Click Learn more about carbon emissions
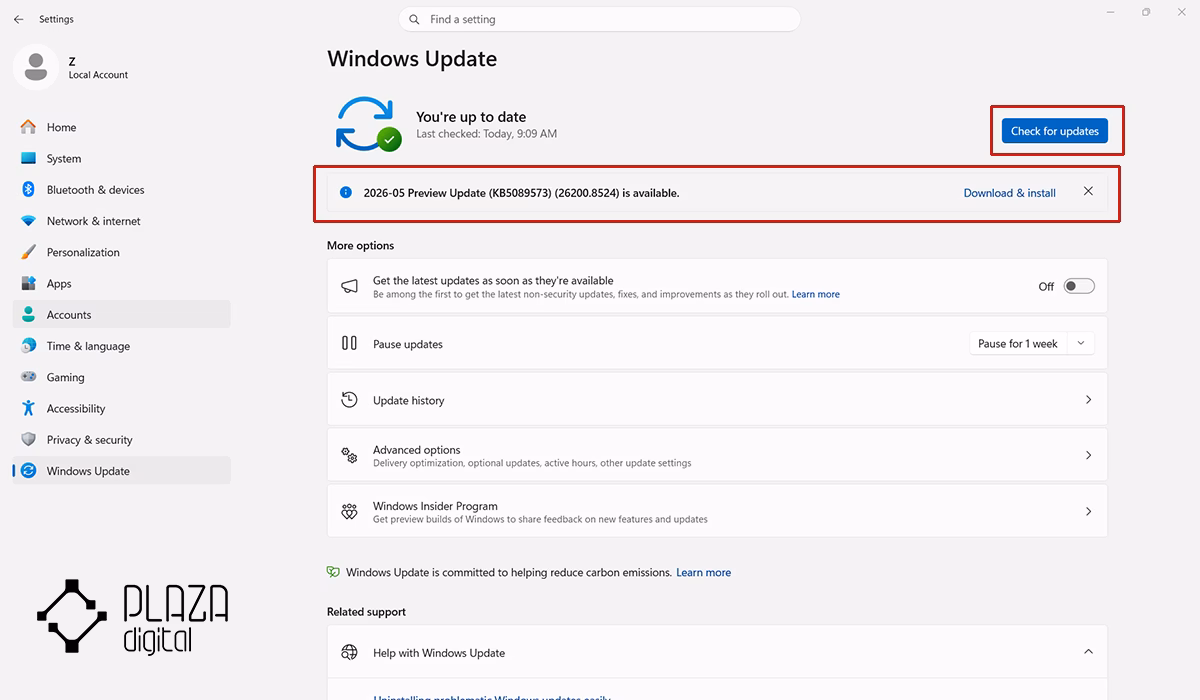This screenshot has width=1200, height=700. coord(703,572)
